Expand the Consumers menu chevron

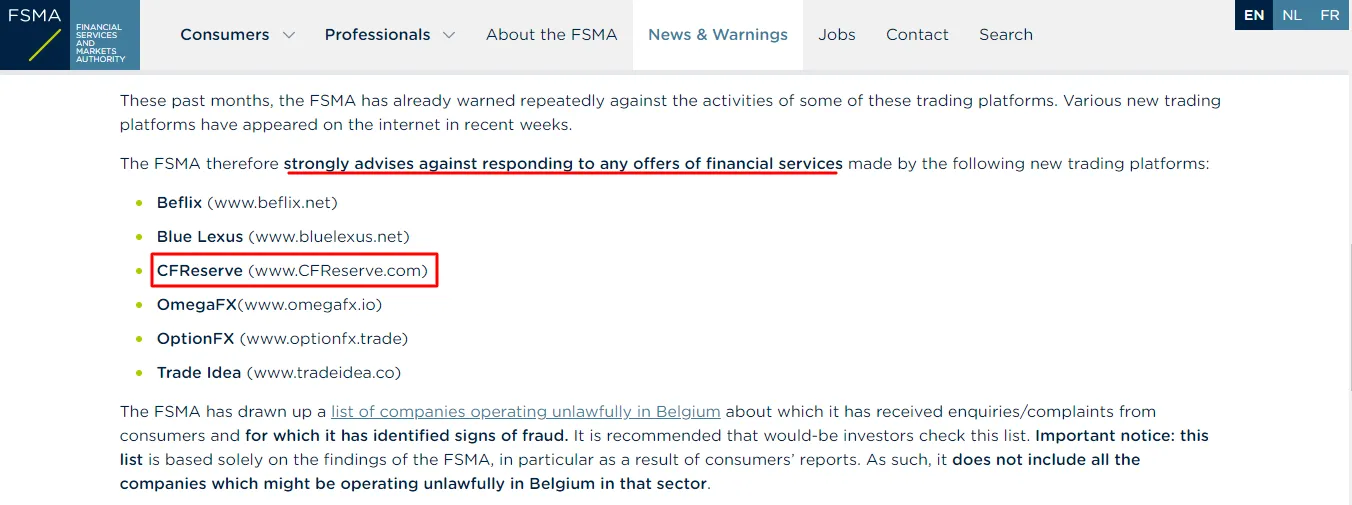289,35
